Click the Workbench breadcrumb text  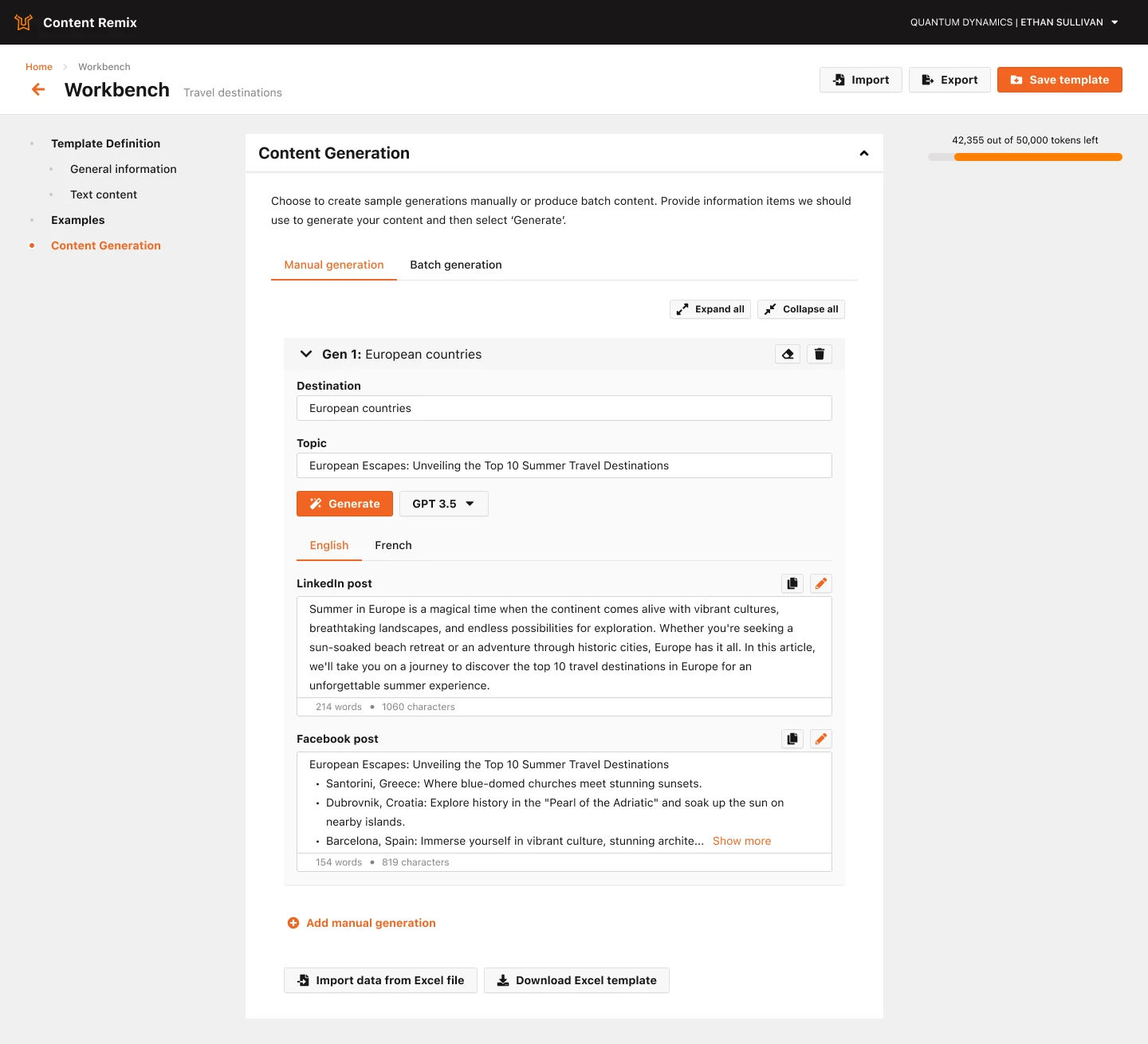tap(104, 67)
